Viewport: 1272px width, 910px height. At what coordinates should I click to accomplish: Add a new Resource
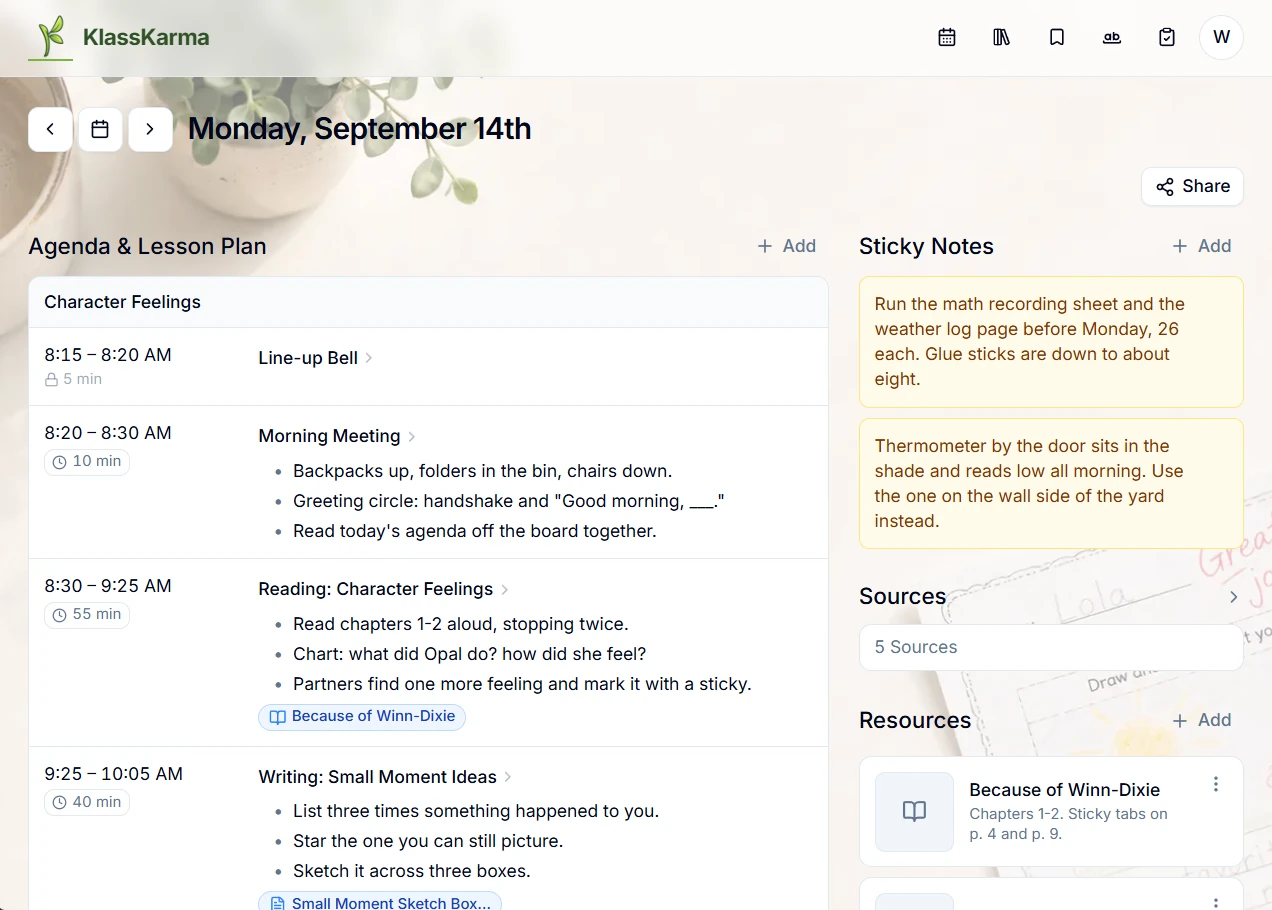click(1202, 720)
